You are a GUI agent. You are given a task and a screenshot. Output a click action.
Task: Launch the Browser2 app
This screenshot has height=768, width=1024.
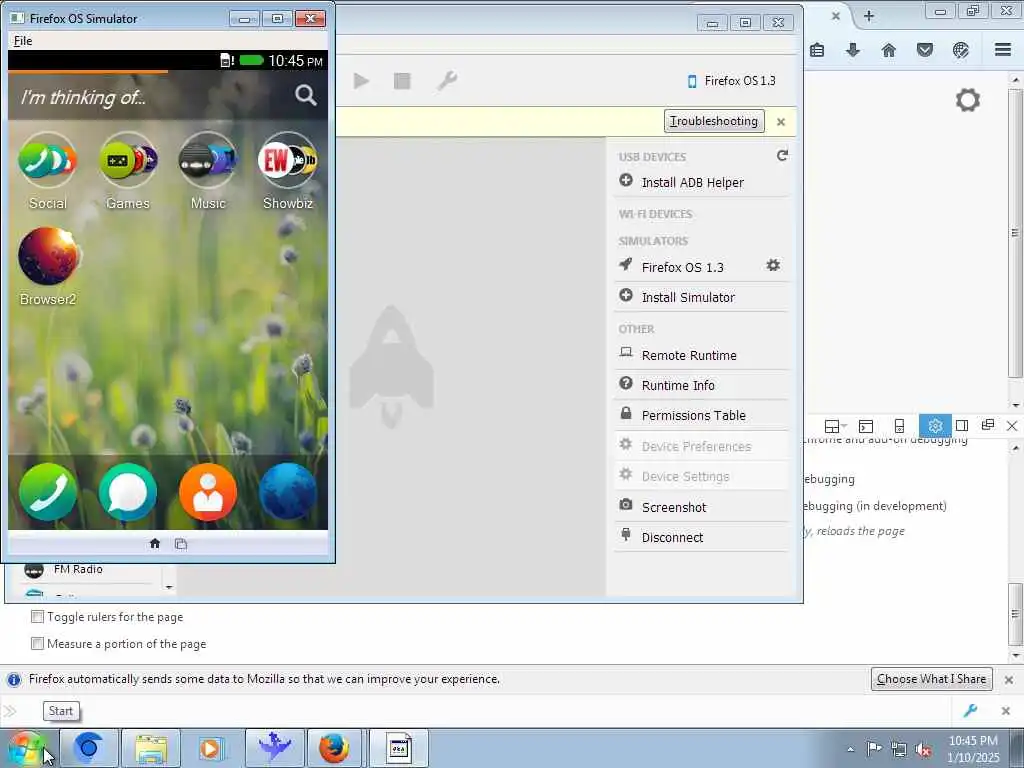pyautogui.click(x=48, y=256)
